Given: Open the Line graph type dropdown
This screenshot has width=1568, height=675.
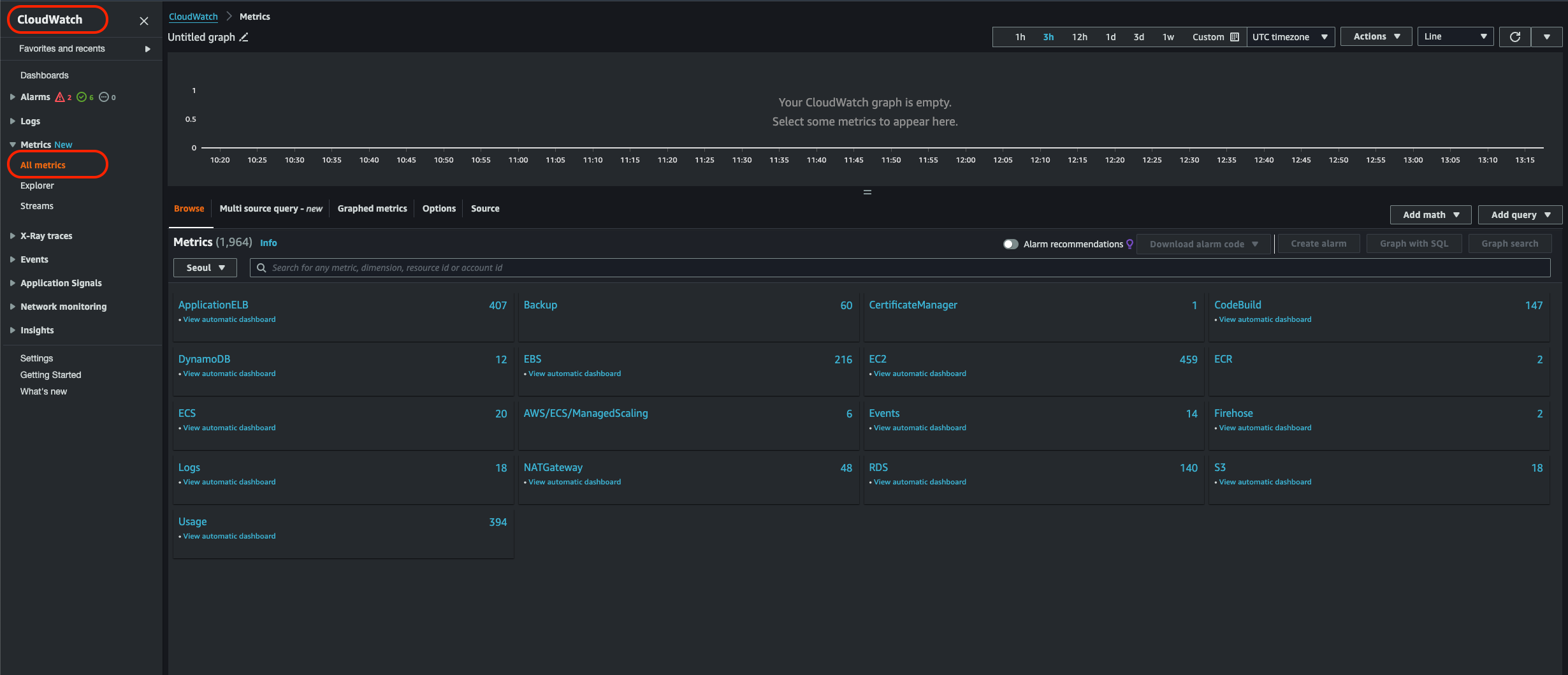Looking at the screenshot, I should pyautogui.click(x=1455, y=37).
